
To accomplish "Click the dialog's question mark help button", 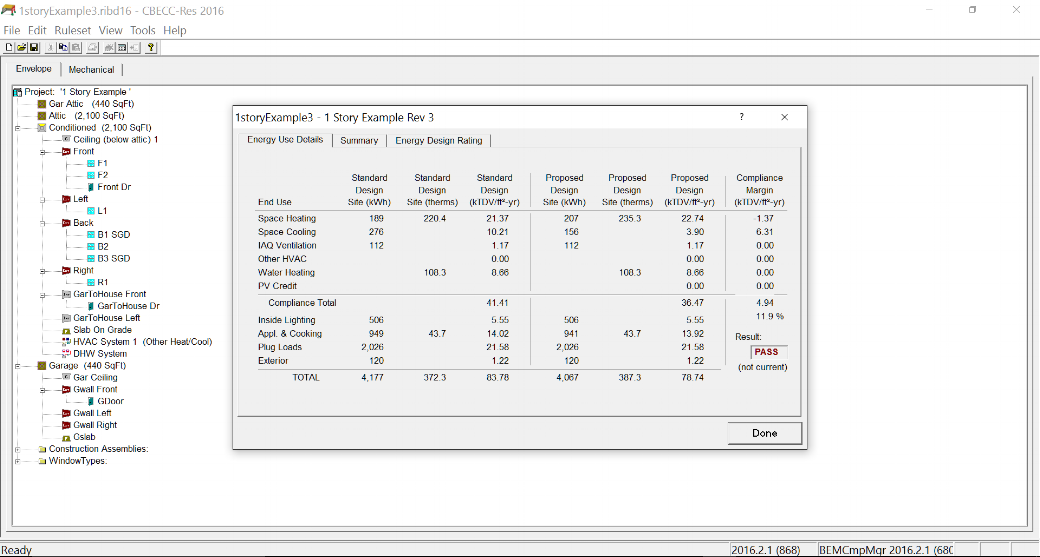I will click(x=742, y=117).
